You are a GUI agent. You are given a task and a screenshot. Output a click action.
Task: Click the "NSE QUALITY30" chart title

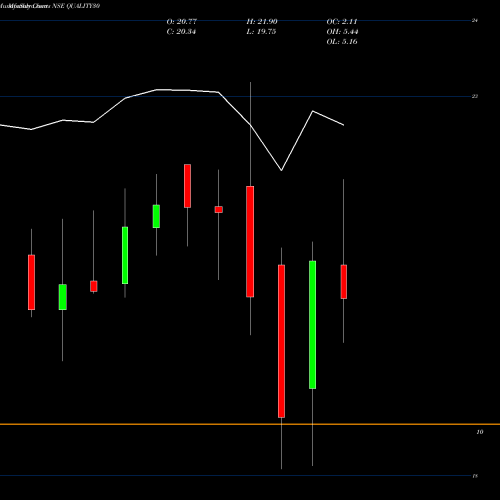click(x=76, y=6)
